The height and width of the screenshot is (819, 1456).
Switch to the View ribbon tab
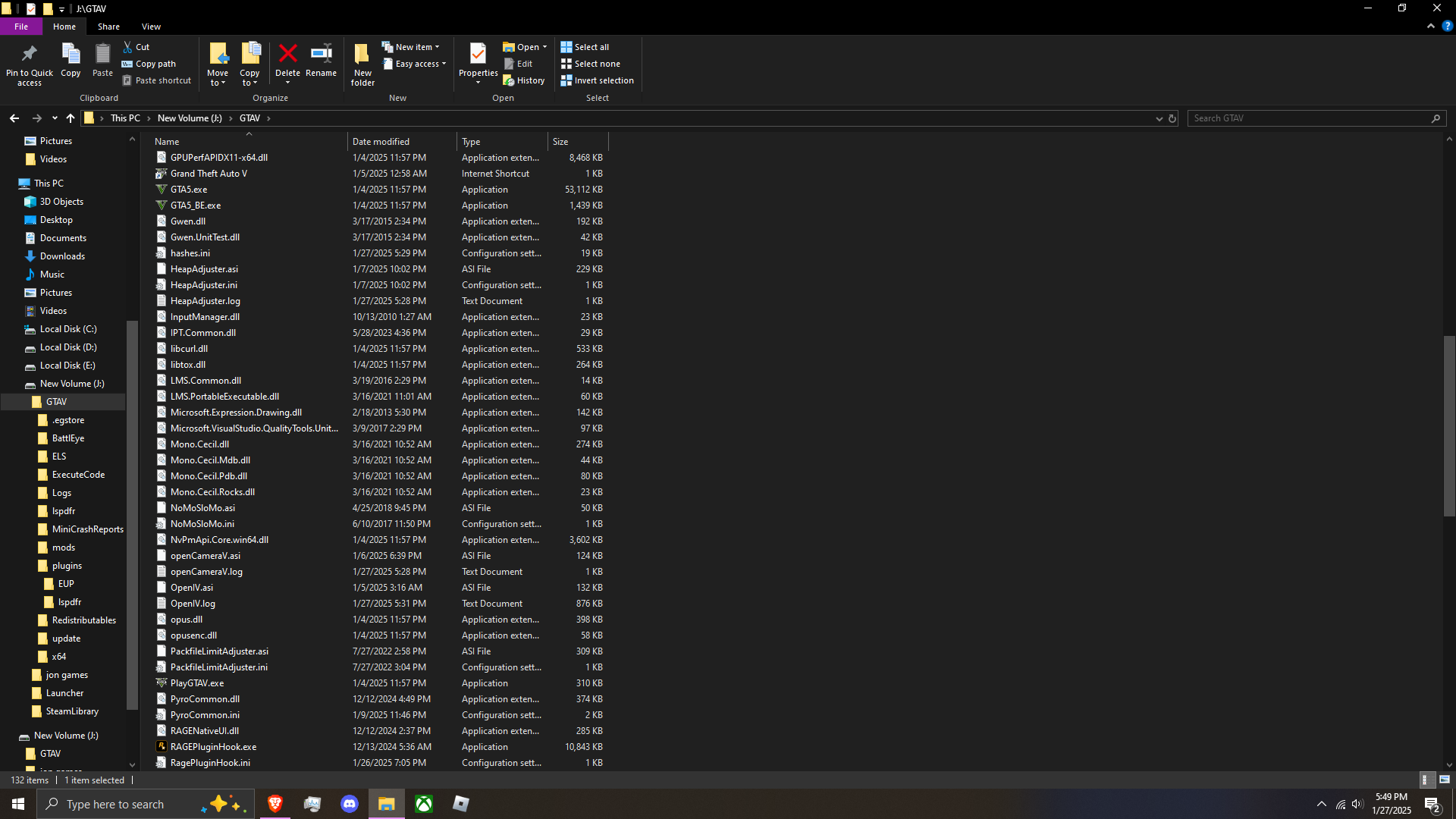point(151,27)
